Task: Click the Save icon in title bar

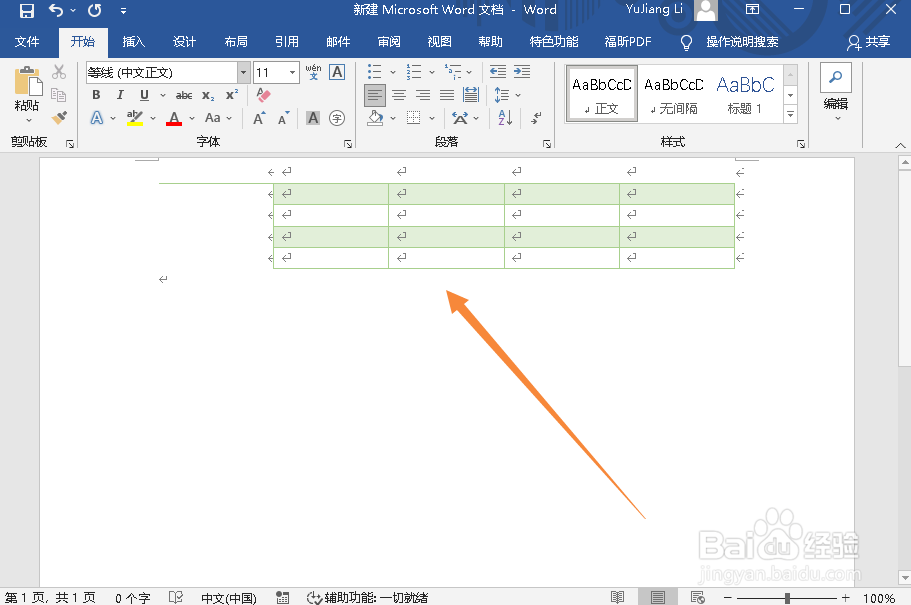Action: pyautogui.click(x=27, y=10)
